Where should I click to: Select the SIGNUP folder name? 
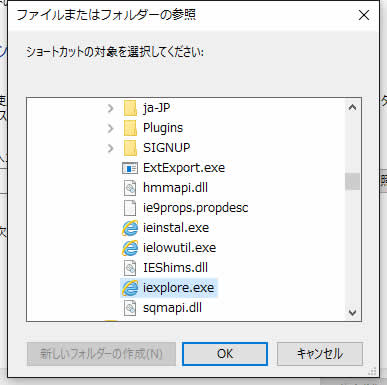coord(167,148)
